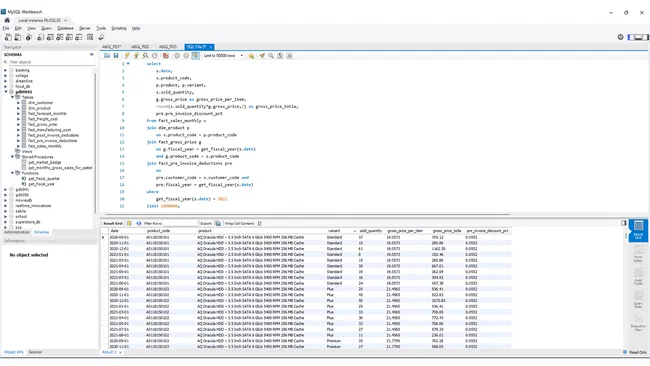This screenshot has width=650, height=366.
Task: Click create new table toolbar icon
Action: pos(50,37)
